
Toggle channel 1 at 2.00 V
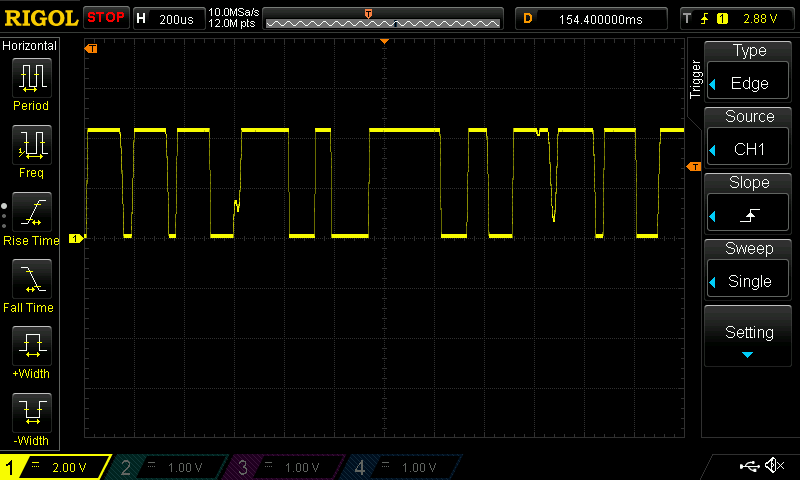click(x=55, y=467)
